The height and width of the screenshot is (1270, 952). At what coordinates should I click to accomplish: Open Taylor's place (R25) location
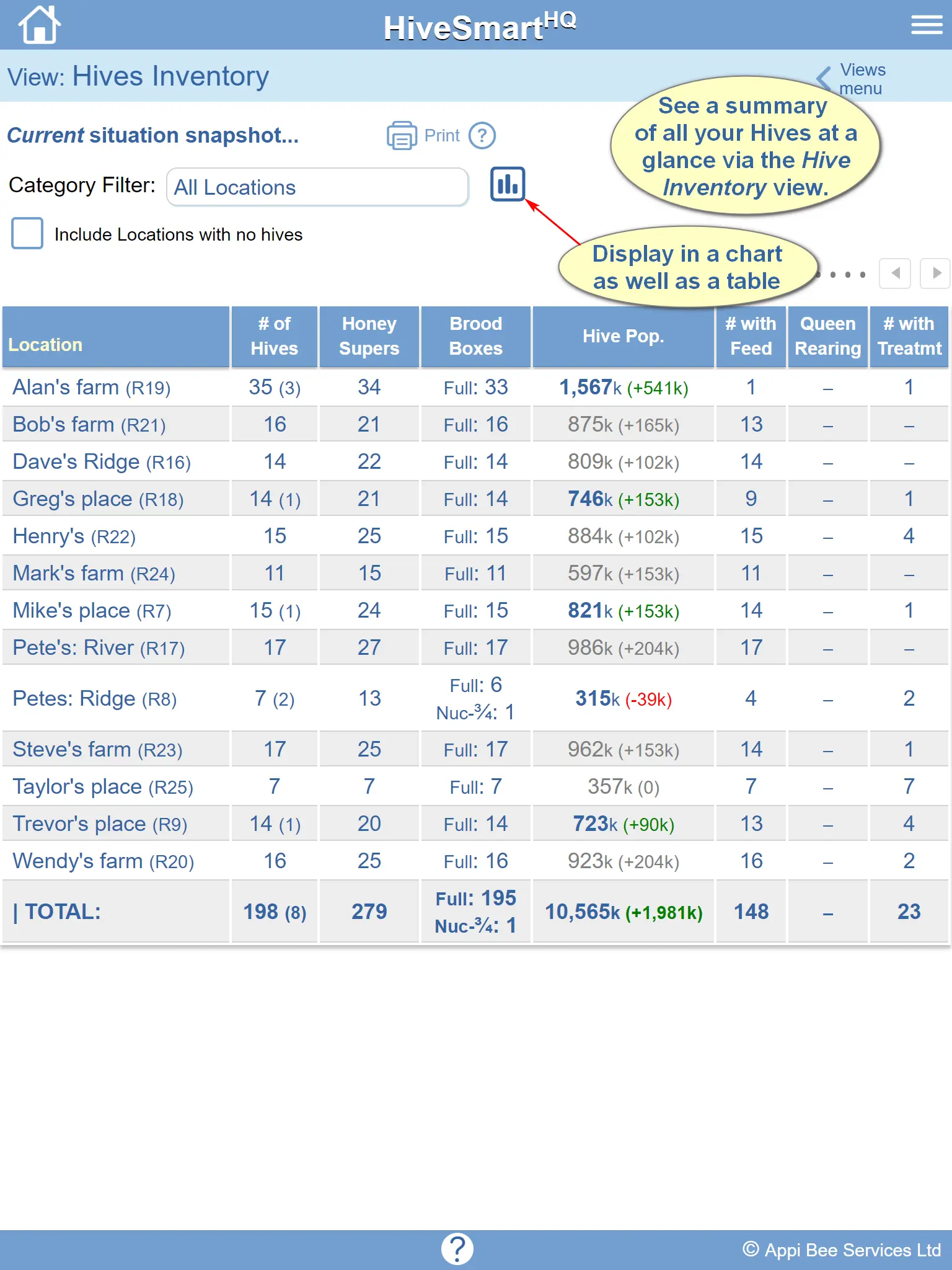[103, 787]
